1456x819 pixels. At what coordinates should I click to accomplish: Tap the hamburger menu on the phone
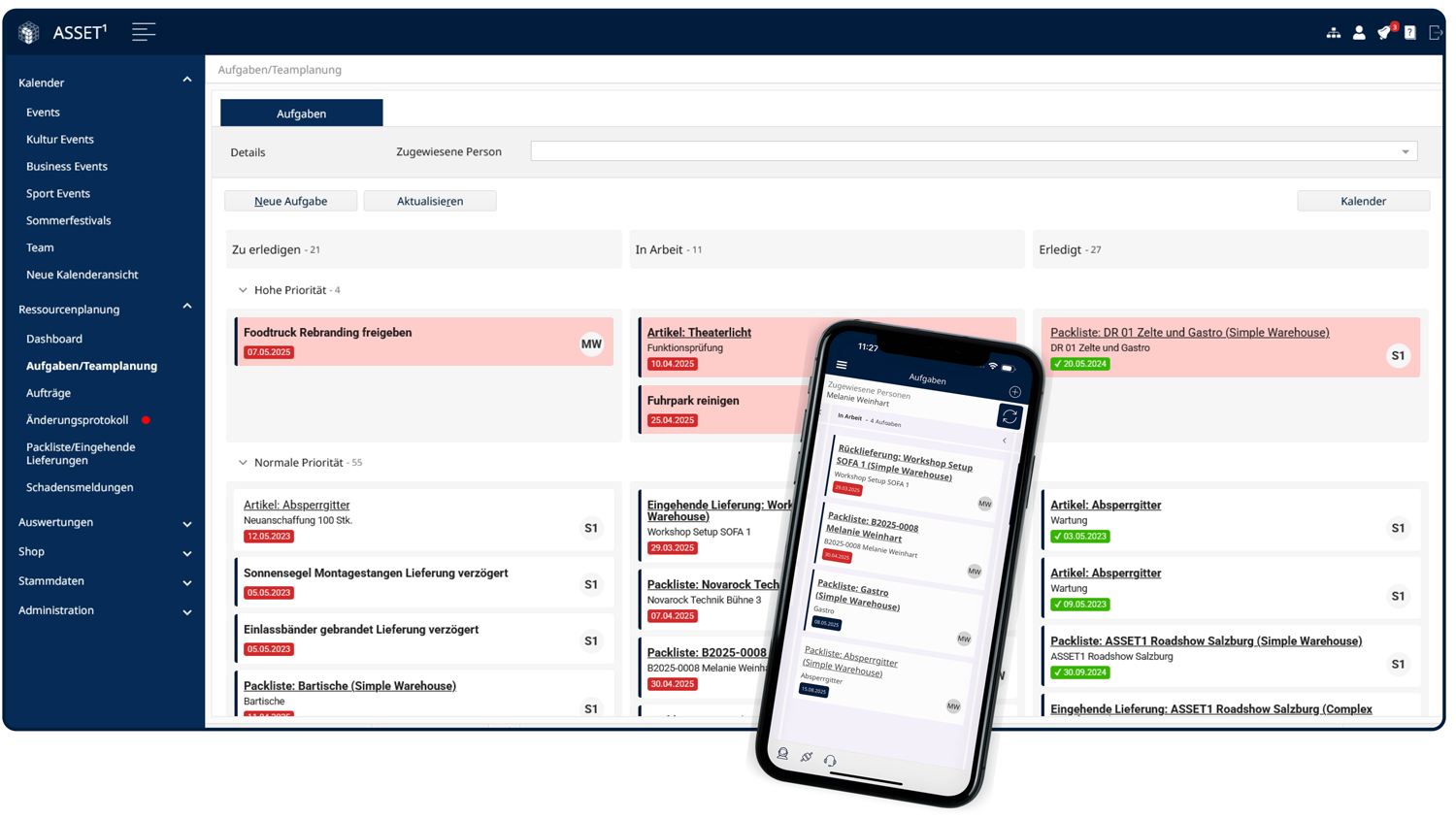842,366
